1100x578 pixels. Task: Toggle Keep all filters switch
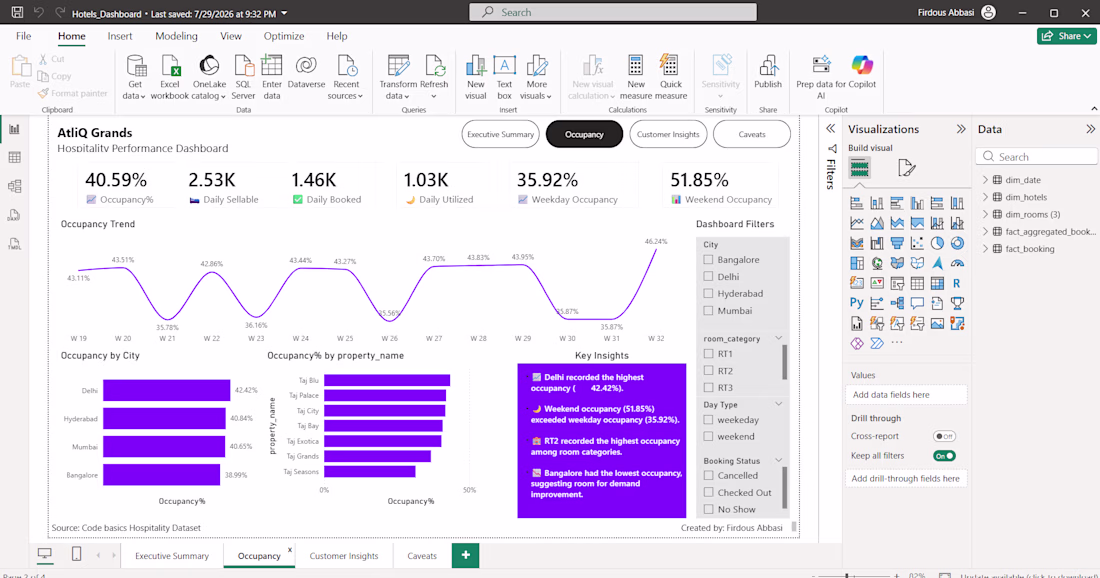coord(944,456)
